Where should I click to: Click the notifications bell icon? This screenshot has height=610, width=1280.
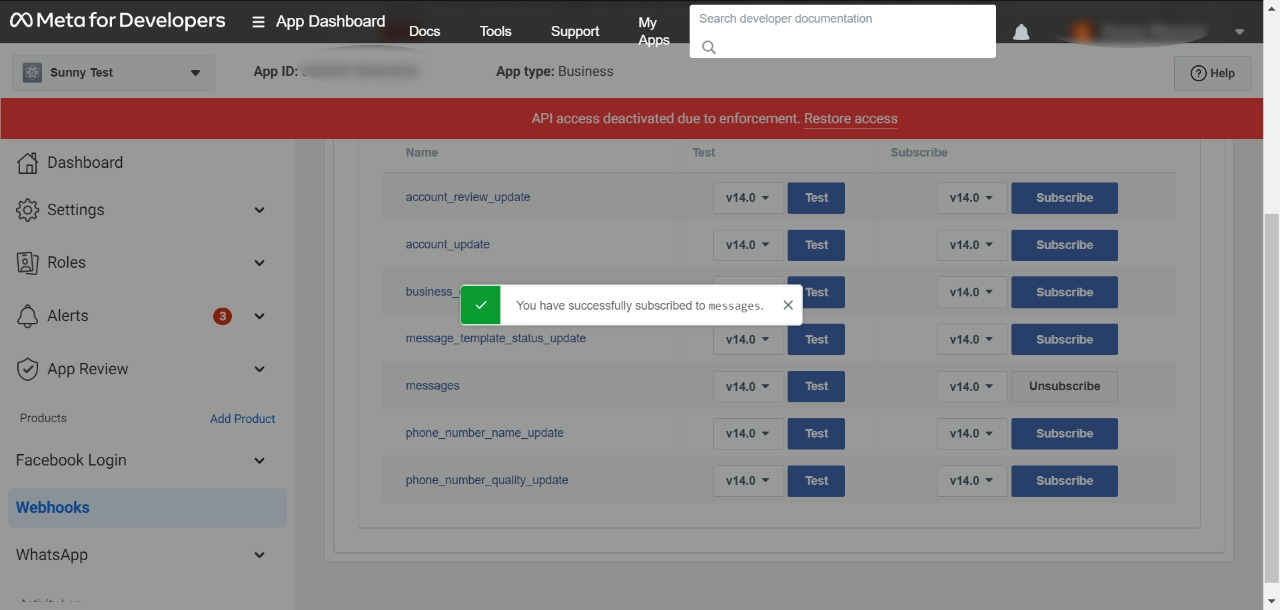1021,32
